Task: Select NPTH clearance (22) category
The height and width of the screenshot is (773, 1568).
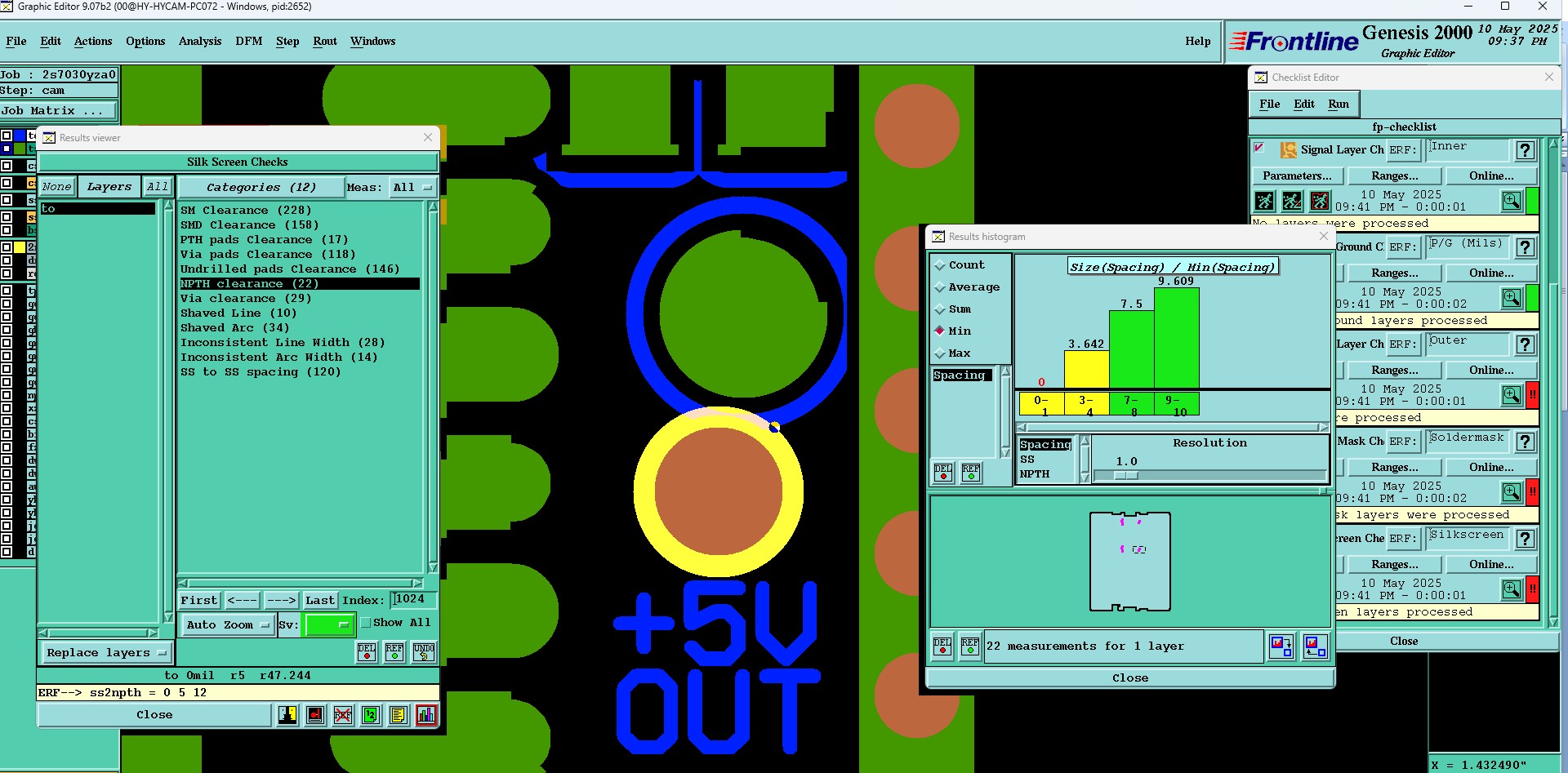Action: click(299, 283)
